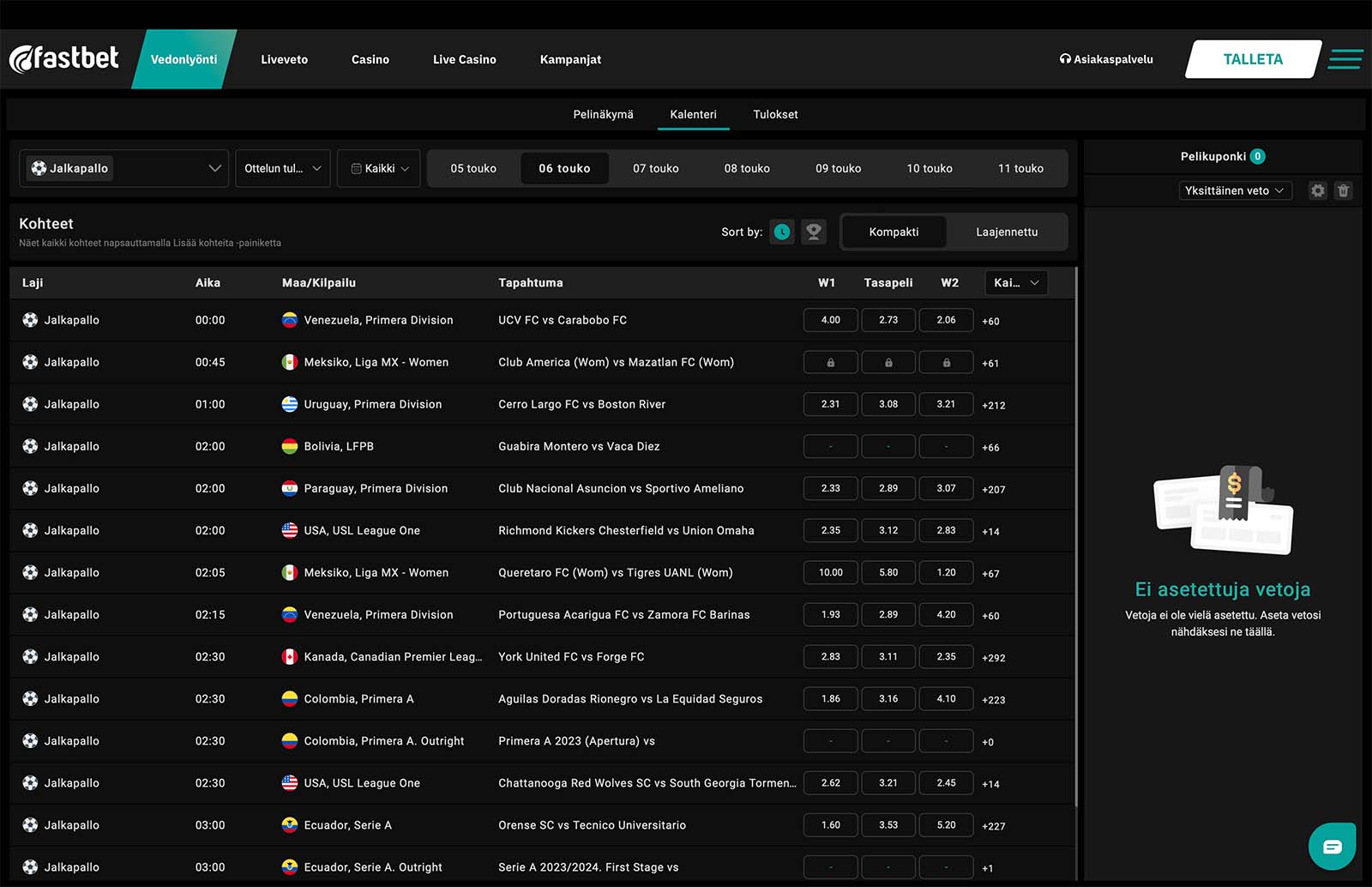Viewport: 1372px width, 887px height.
Task: Switch to the Tulokset tab
Action: (775, 114)
